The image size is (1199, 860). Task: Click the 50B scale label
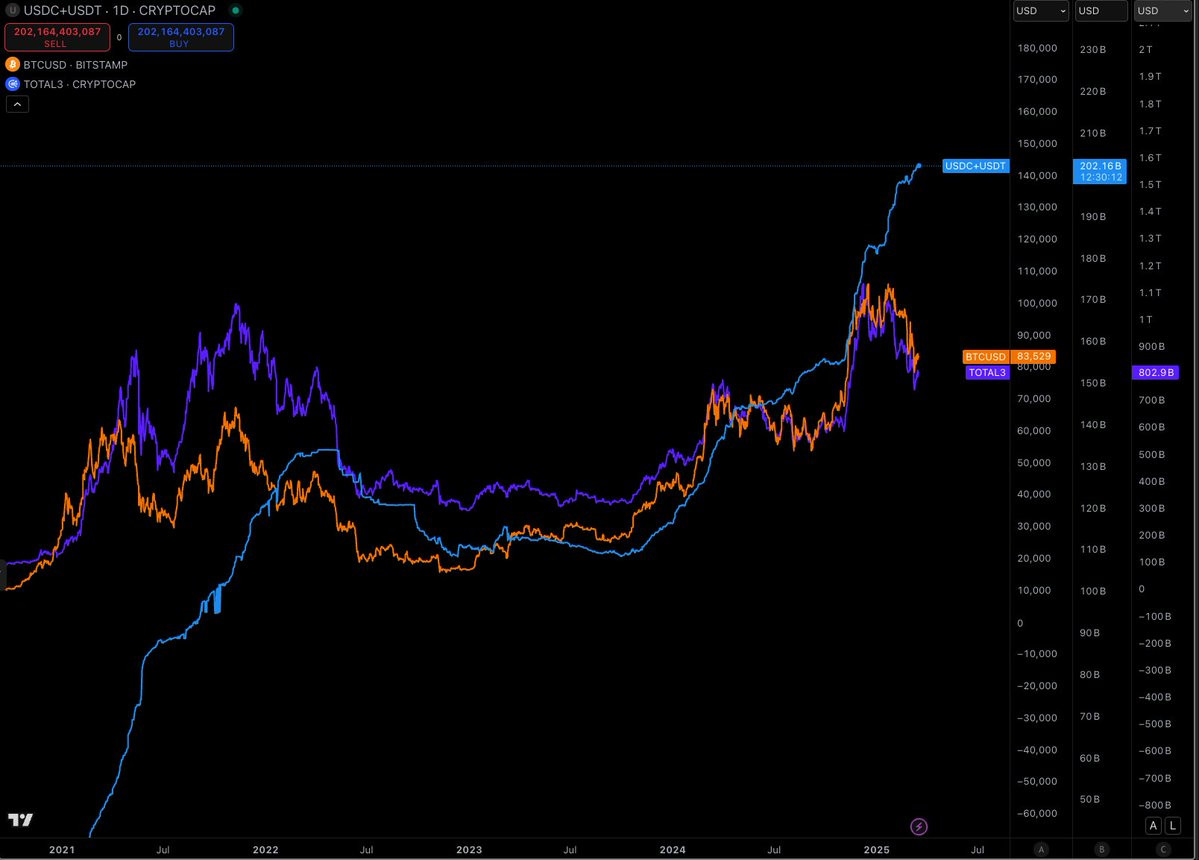[x=1090, y=800]
